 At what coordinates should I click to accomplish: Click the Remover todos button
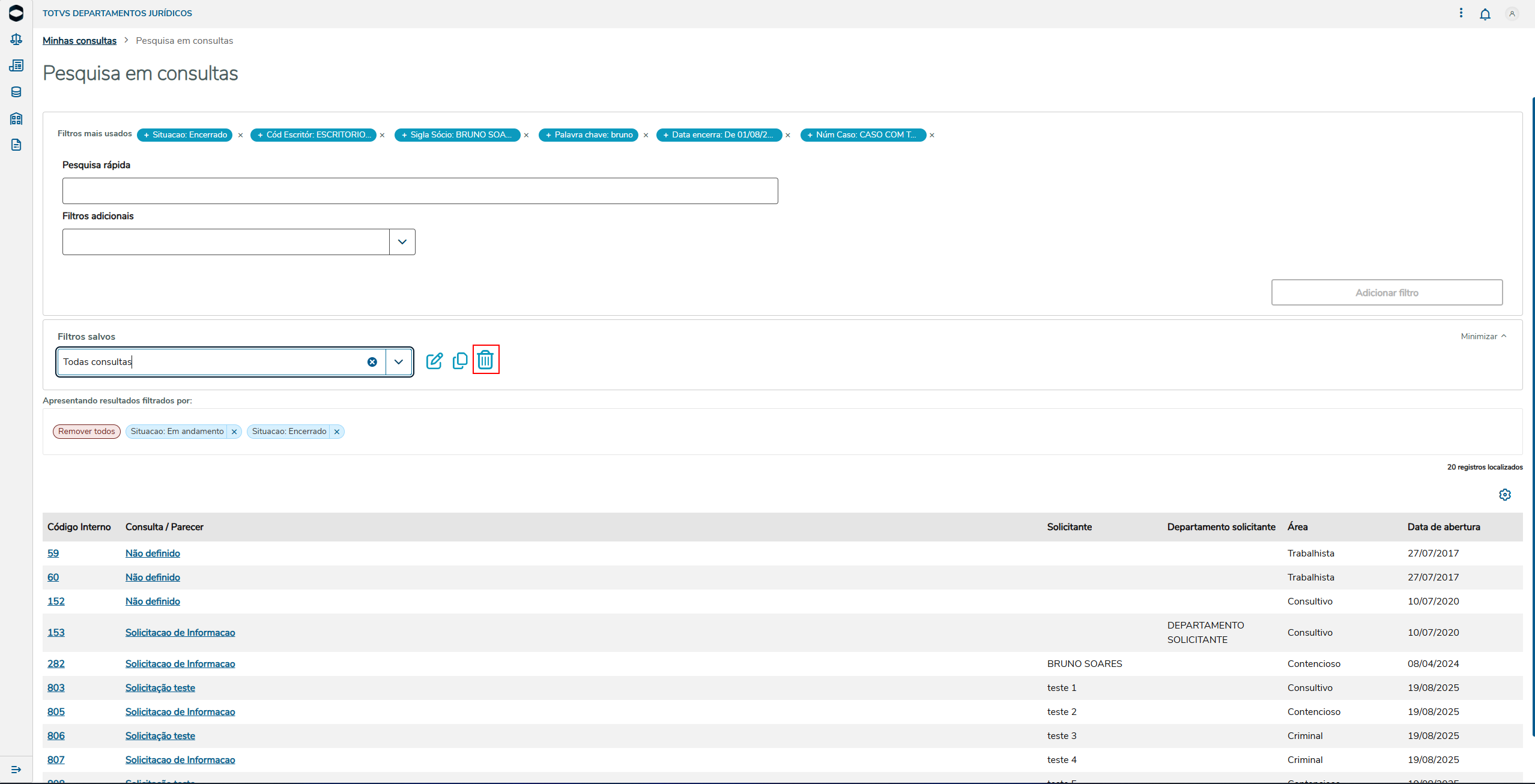[x=86, y=432]
